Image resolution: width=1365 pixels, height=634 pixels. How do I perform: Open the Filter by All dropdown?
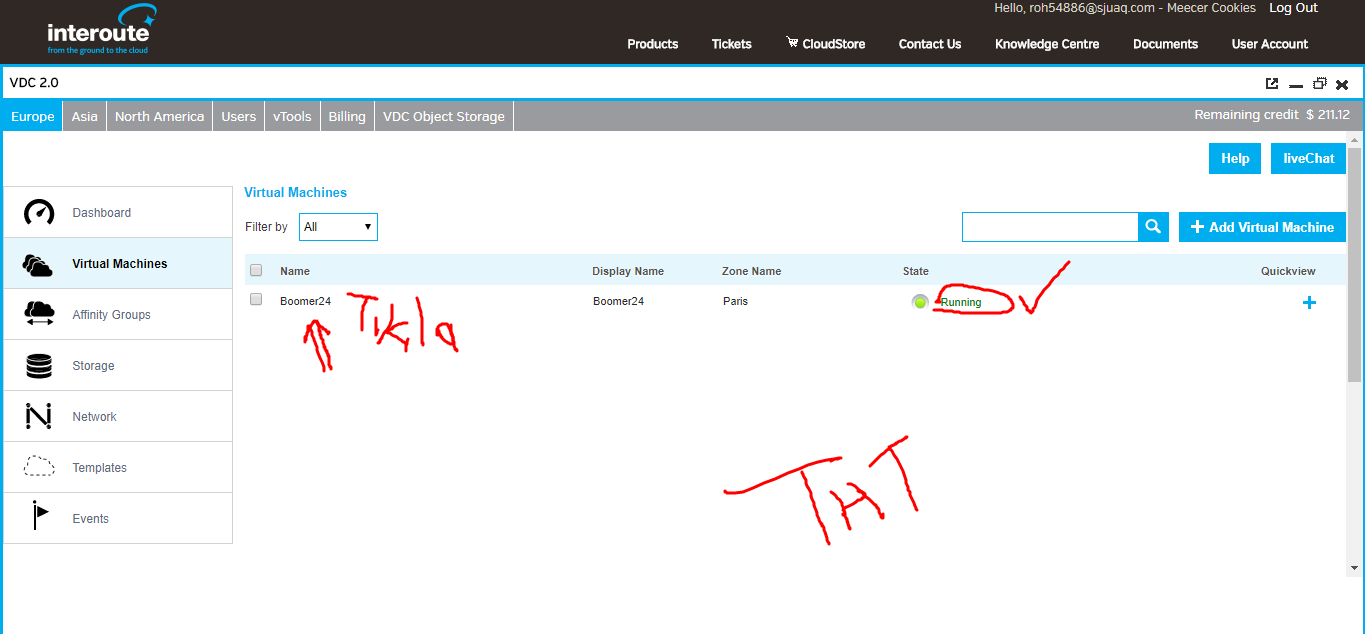[x=338, y=227]
